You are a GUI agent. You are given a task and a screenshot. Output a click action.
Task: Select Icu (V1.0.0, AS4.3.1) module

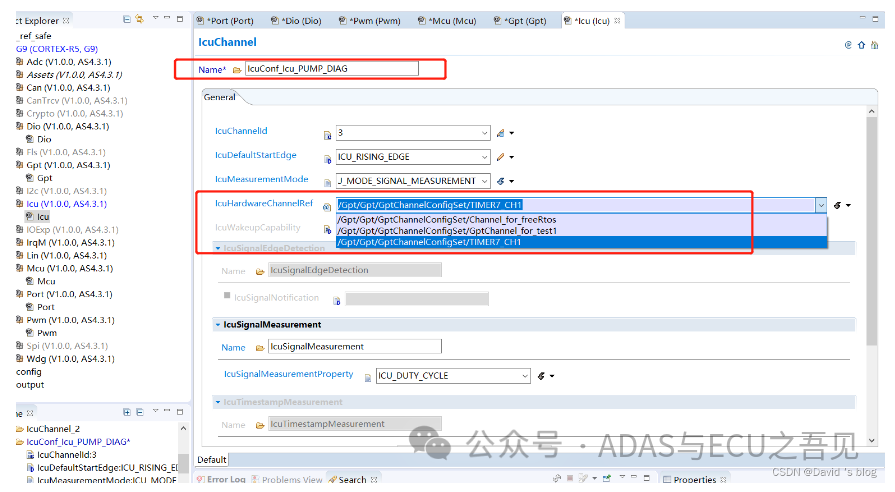(x=66, y=204)
